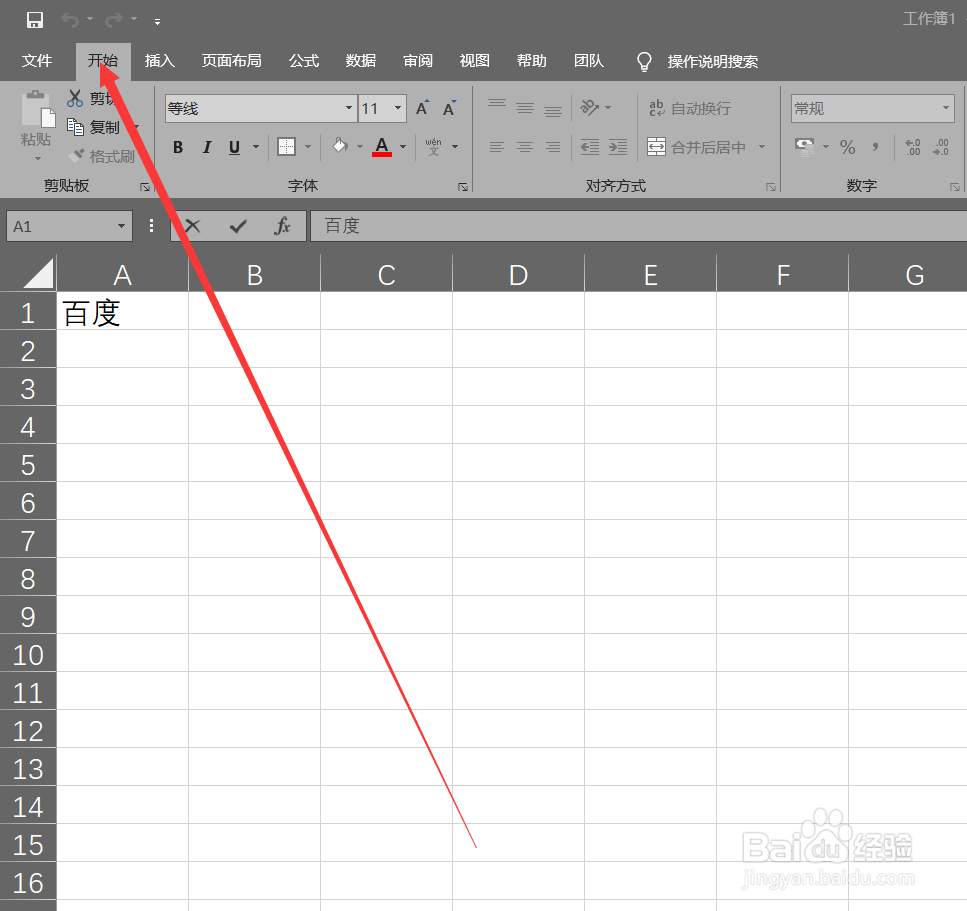This screenshot has width=967, height=911.
Task: Switch to the 视图 ribbon tab
Action: 475,61
